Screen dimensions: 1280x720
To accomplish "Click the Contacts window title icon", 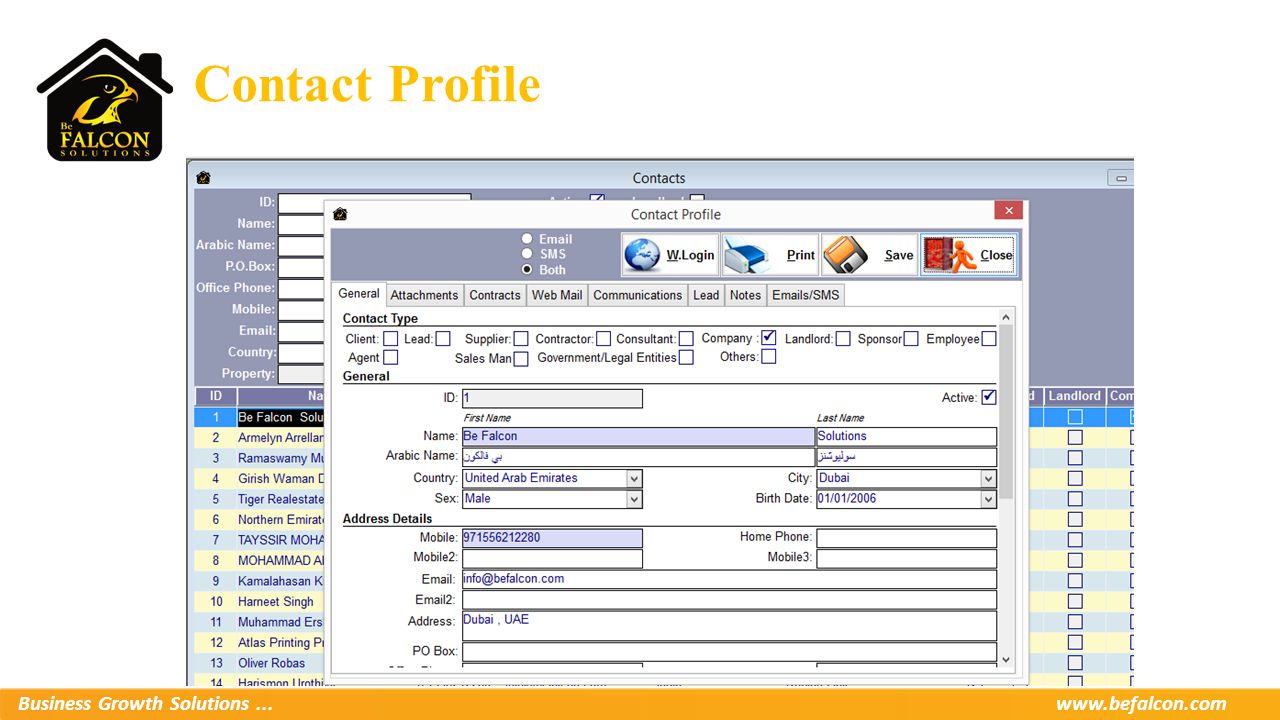I will [x=204, y=178].
